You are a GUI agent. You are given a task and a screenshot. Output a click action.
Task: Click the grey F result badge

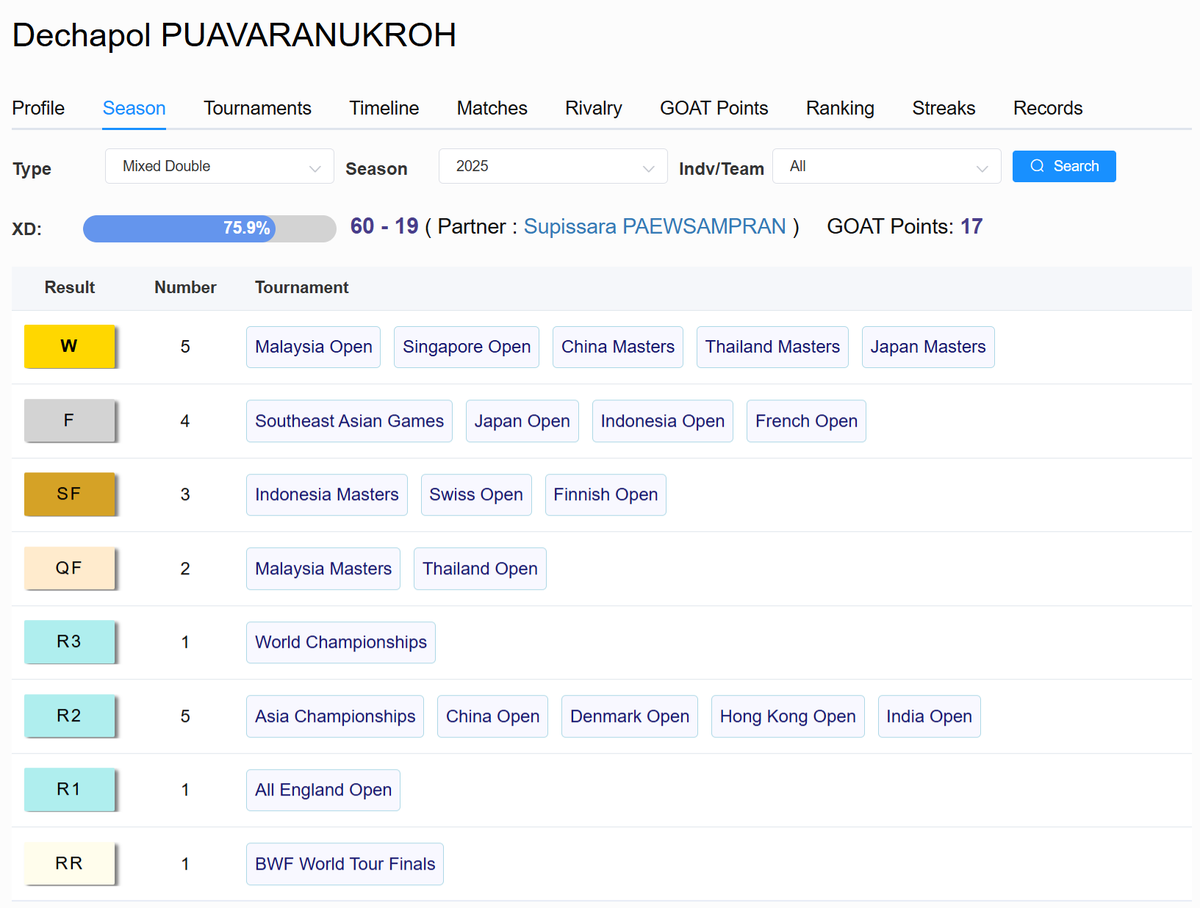69,421
